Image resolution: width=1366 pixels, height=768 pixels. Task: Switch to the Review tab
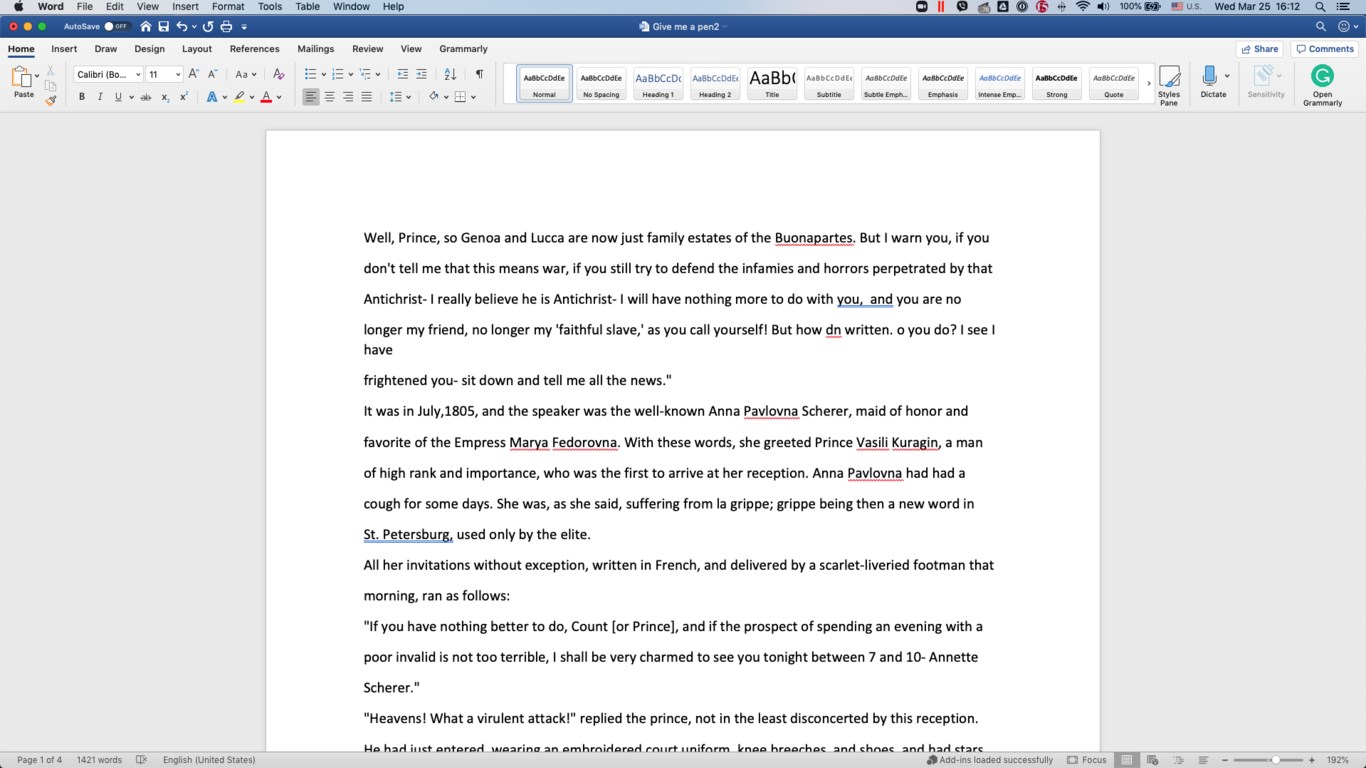[x=367, y=48]
